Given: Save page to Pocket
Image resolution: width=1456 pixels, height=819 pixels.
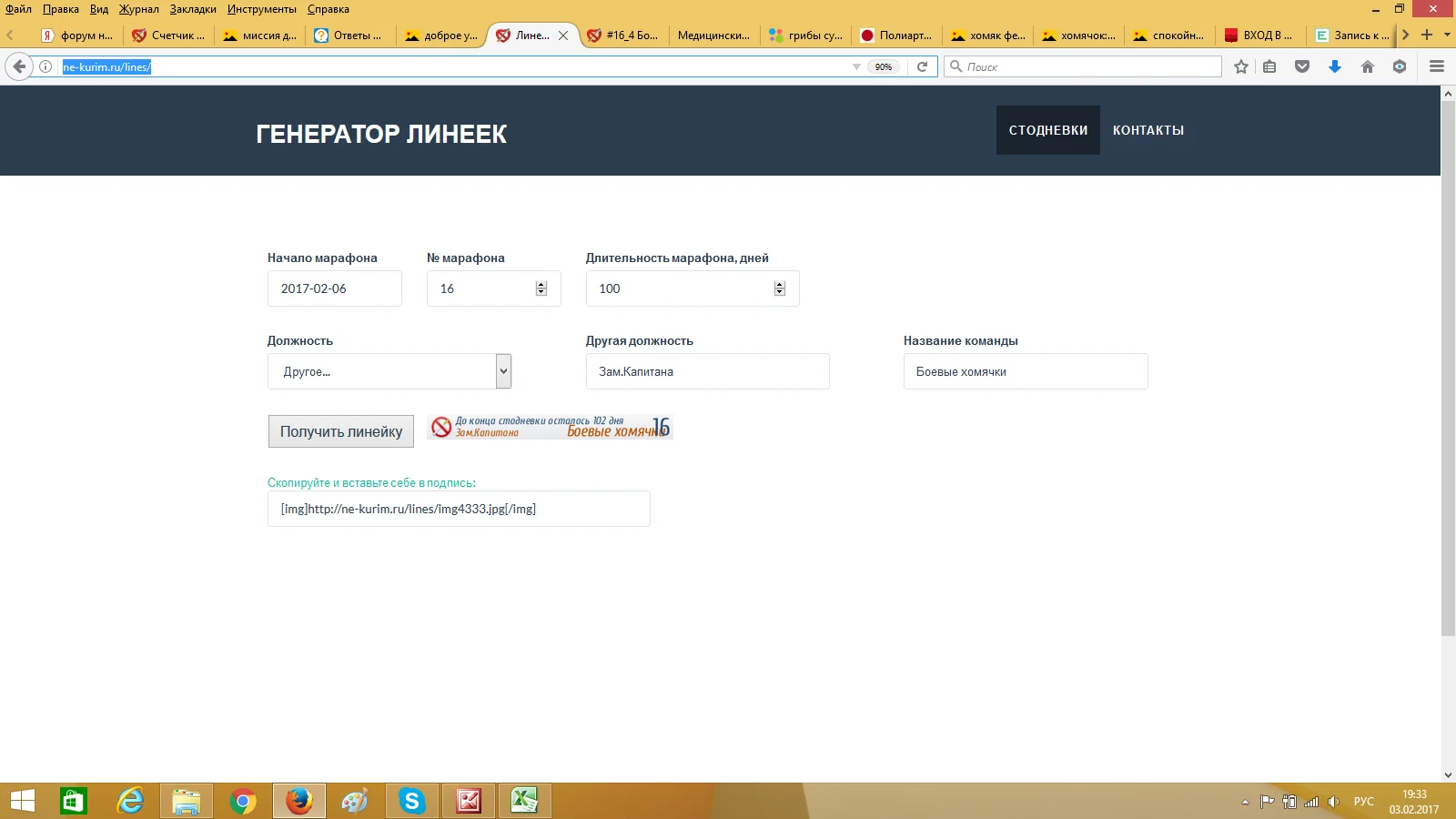Looking at the screenshot, I should pos(1302,66).
